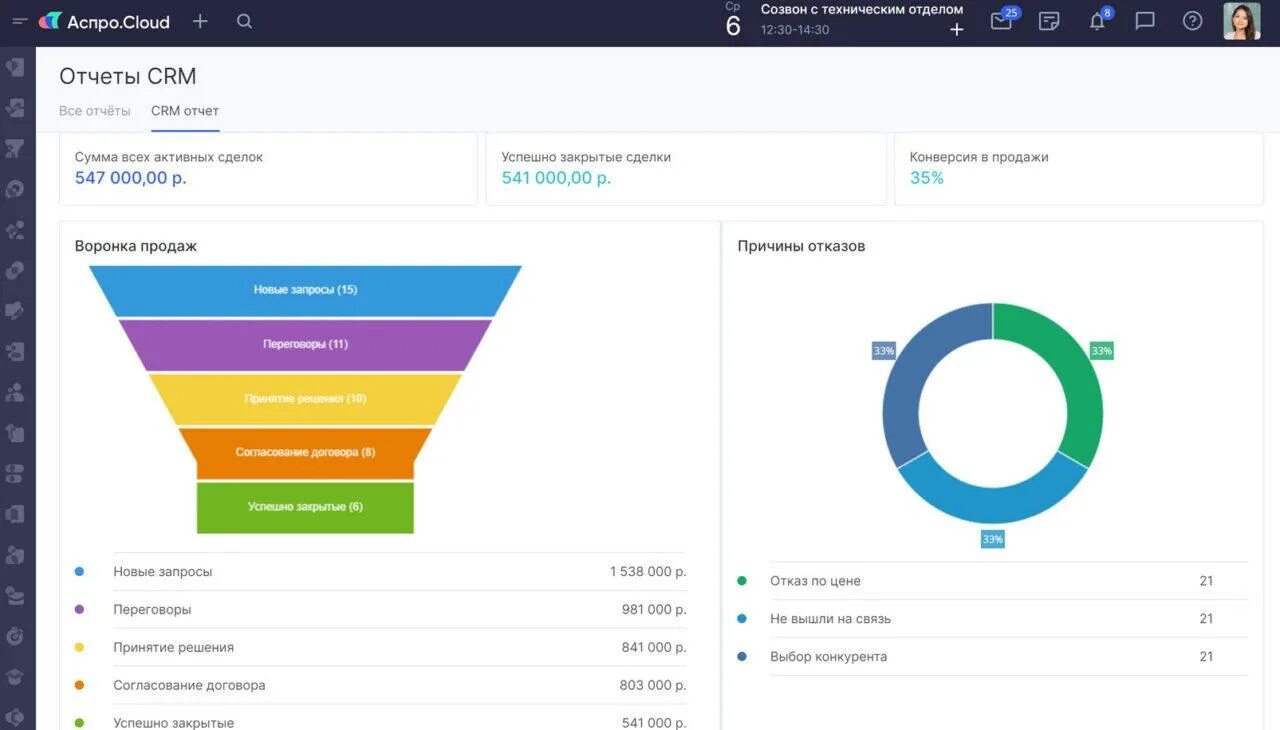The height and width of the screenshot is (730, 1280).
Task: Click the yellow Принятие решения (10) funnel segment
Action: pos(305,398)
